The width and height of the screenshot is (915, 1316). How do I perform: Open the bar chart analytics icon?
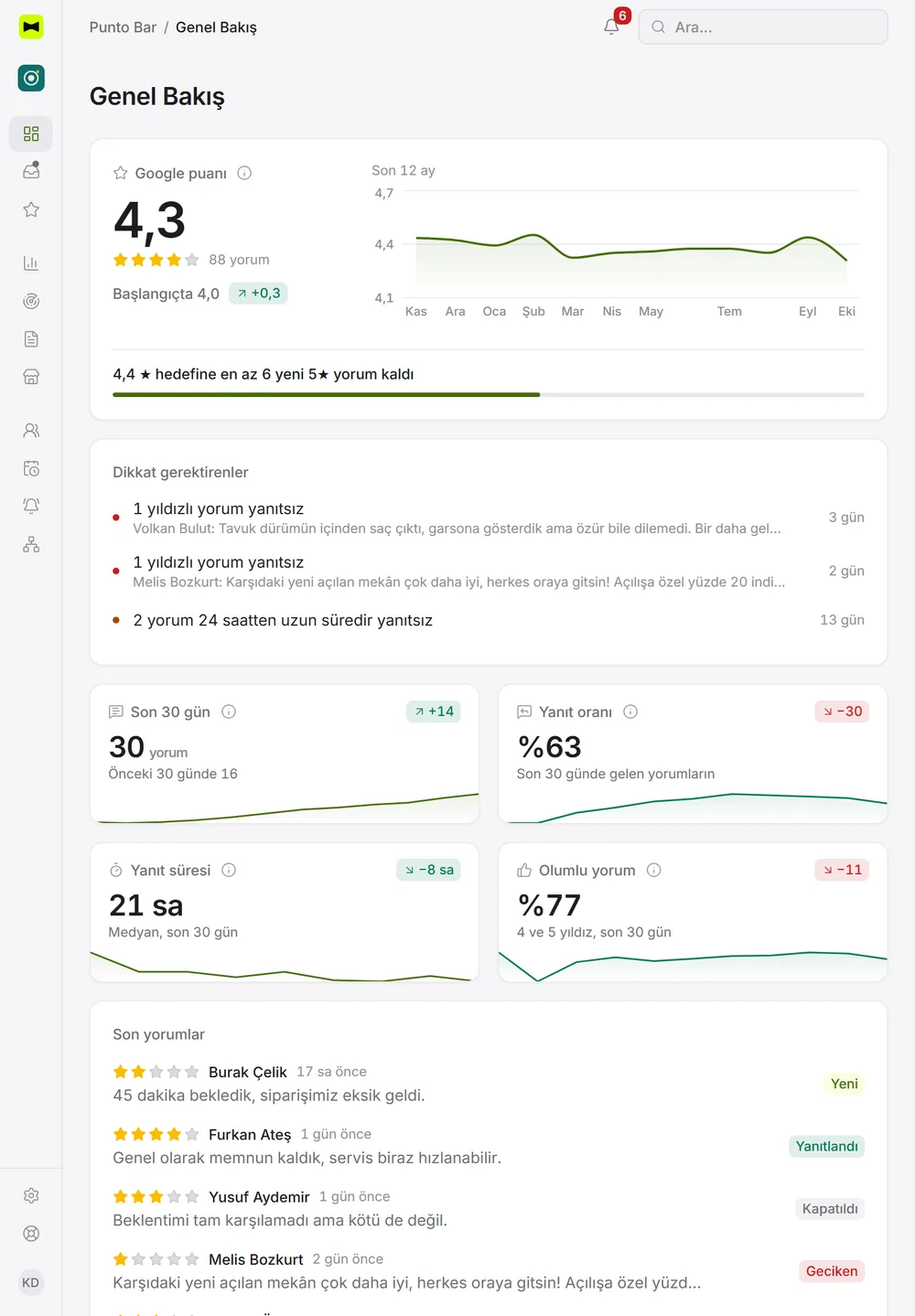pos(31,263)
